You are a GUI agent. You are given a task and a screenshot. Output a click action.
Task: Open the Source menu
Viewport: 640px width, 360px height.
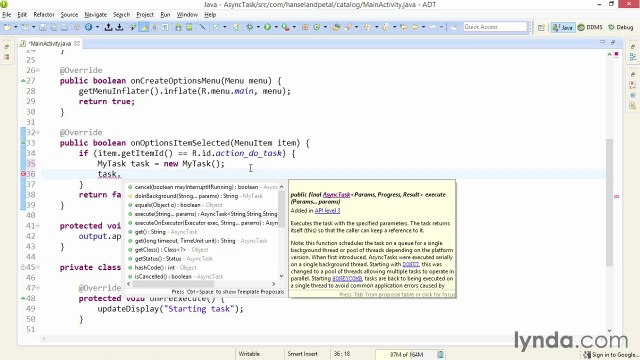(x=69, y=15)
